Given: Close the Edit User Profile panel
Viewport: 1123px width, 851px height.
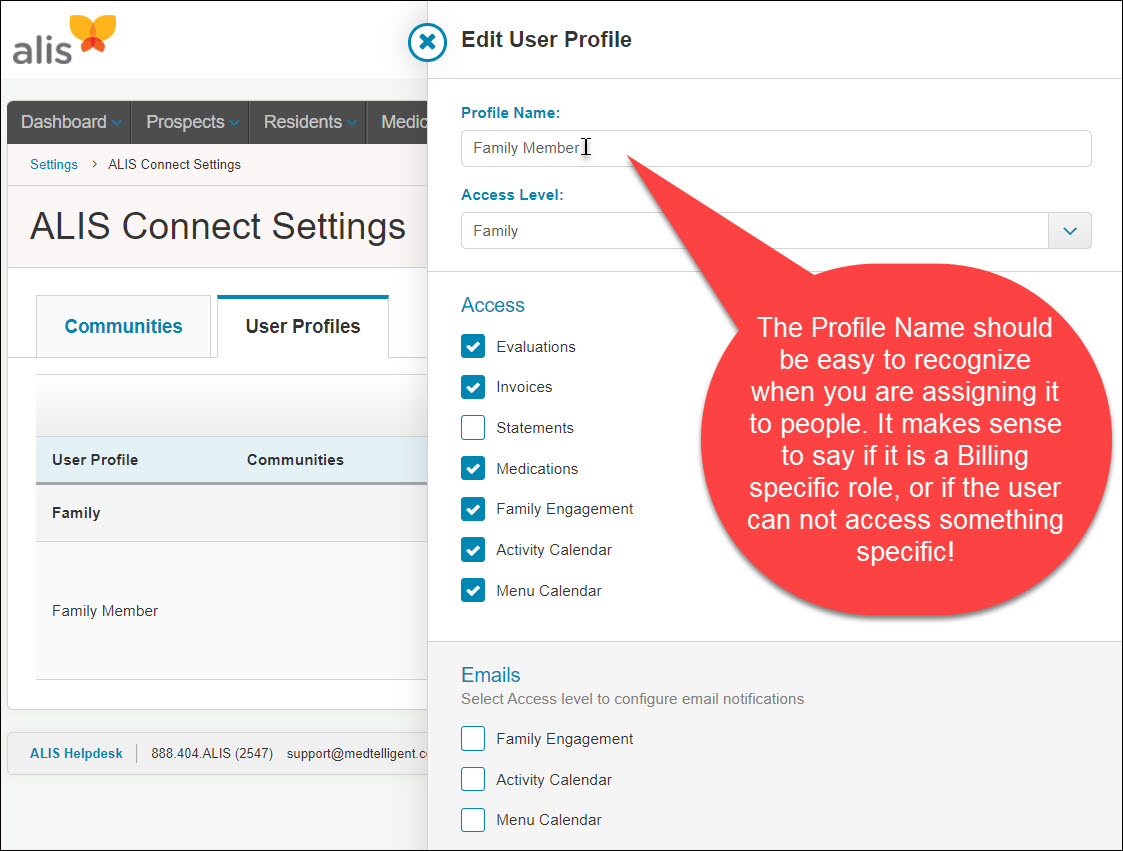Looking at the screenshot, I should pyautogui.click(x=428, y=42).
